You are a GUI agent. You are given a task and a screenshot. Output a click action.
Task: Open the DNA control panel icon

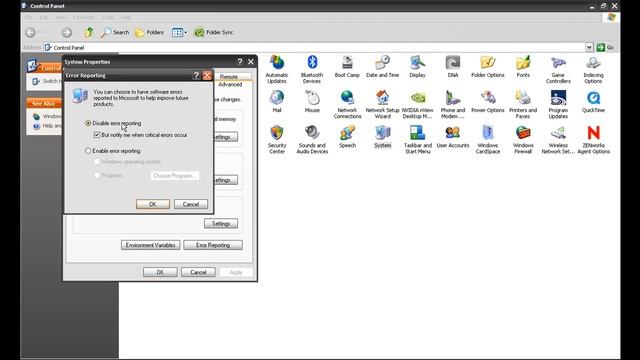(453, 67)
